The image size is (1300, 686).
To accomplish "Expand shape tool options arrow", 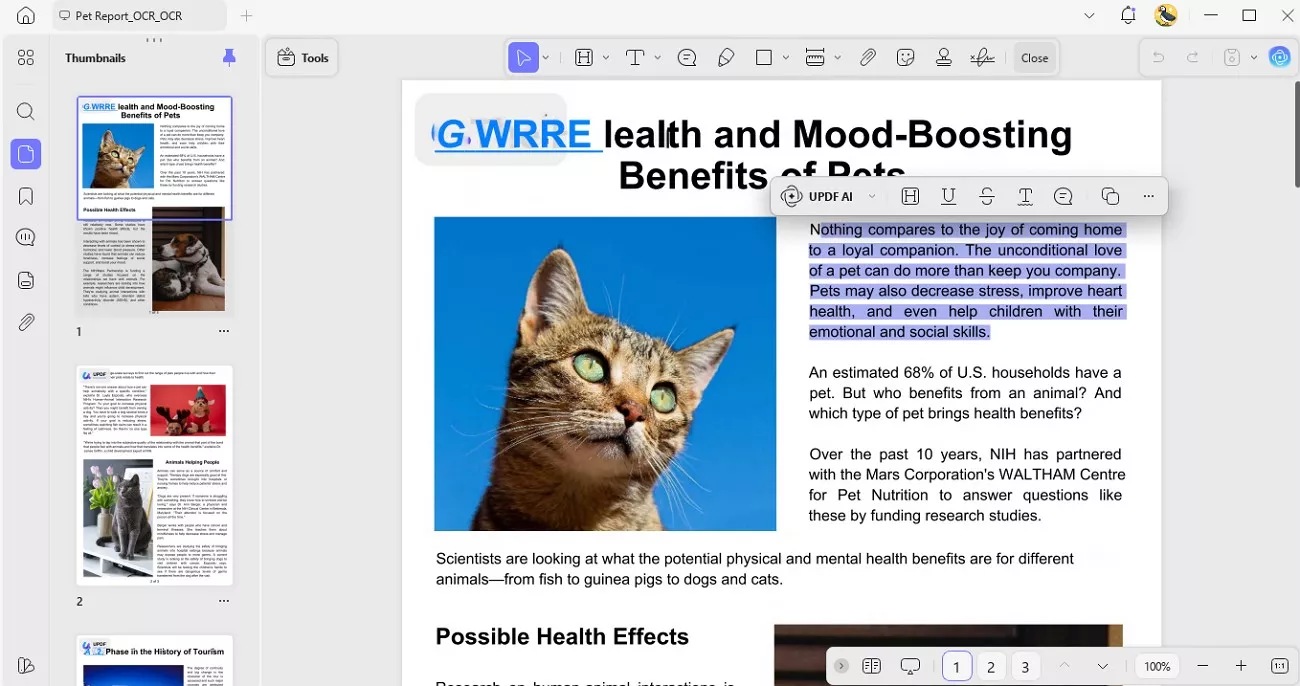I will click(786, 58).
